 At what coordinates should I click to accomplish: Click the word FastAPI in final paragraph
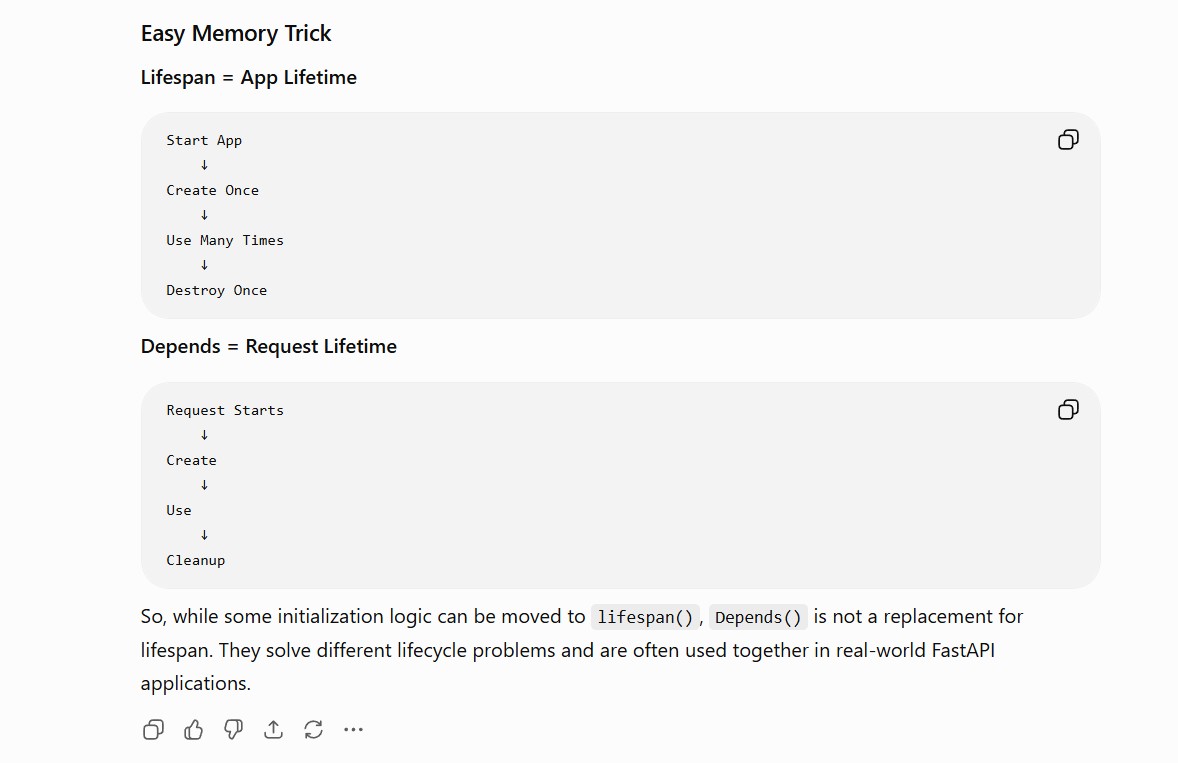963,650
